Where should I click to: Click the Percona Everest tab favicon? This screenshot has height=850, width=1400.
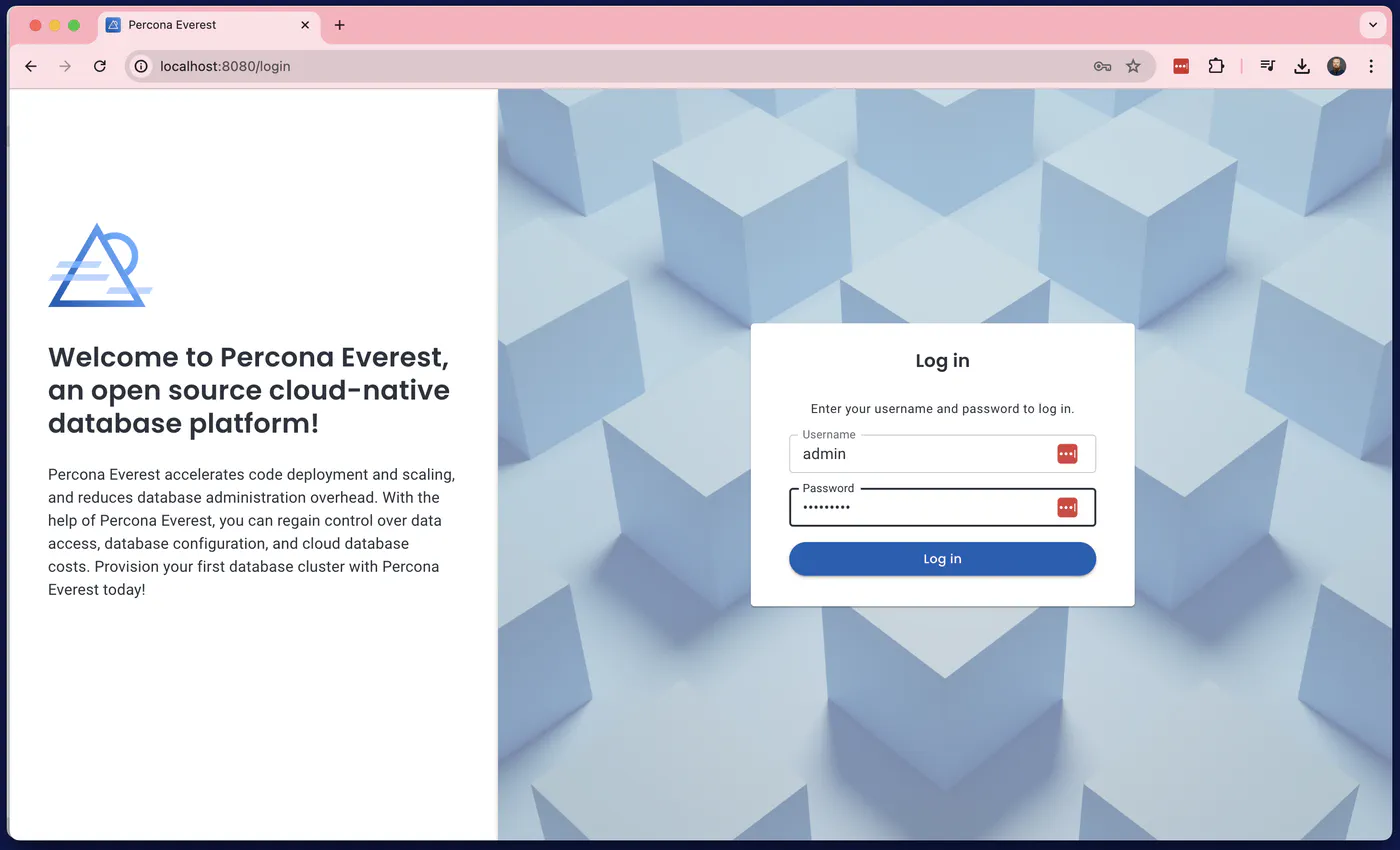click(114, 25)
